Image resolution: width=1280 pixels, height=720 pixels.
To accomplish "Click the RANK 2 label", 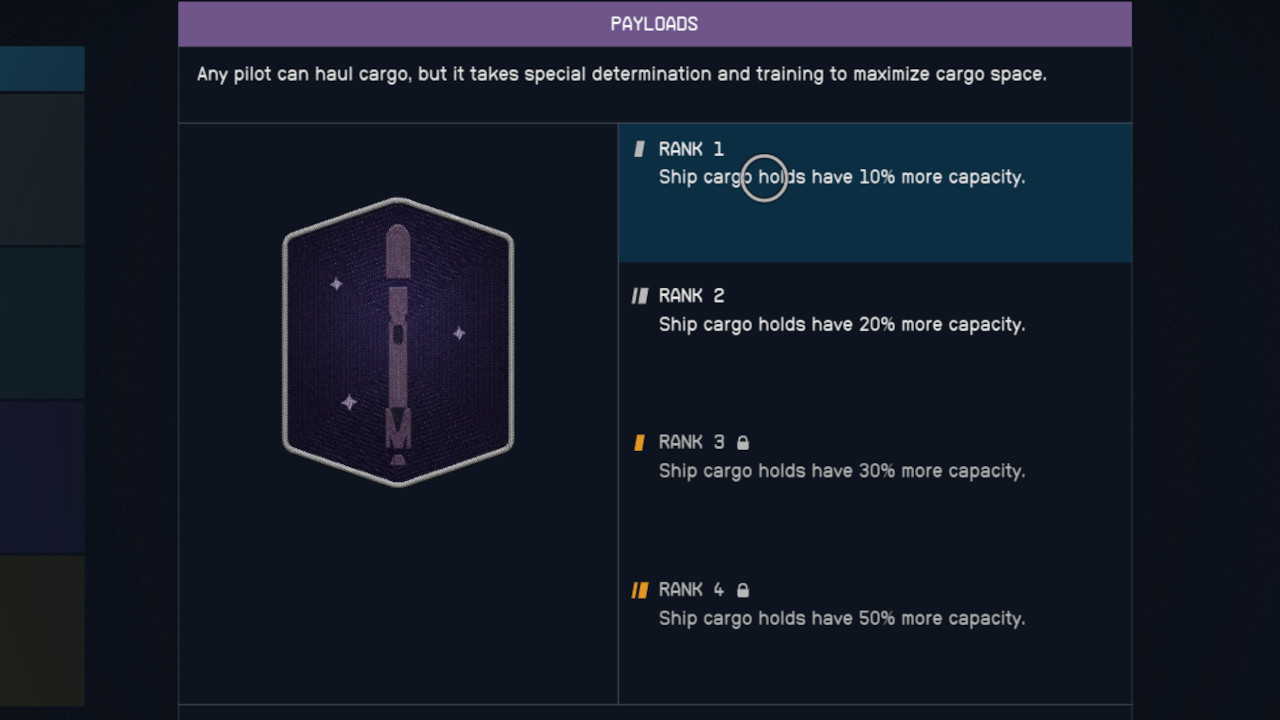I will coord(691,296).
